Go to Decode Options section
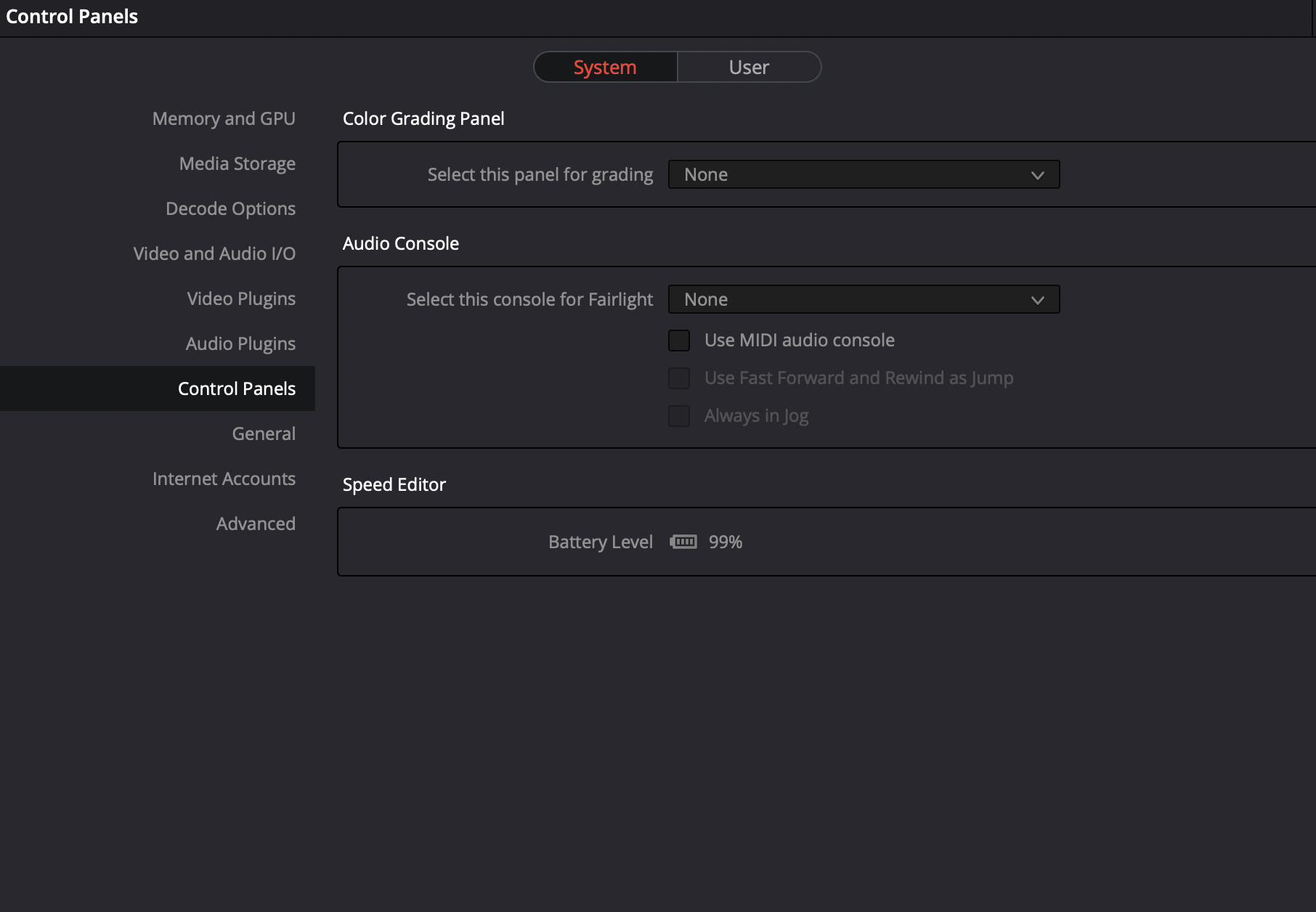 (230, 208)
